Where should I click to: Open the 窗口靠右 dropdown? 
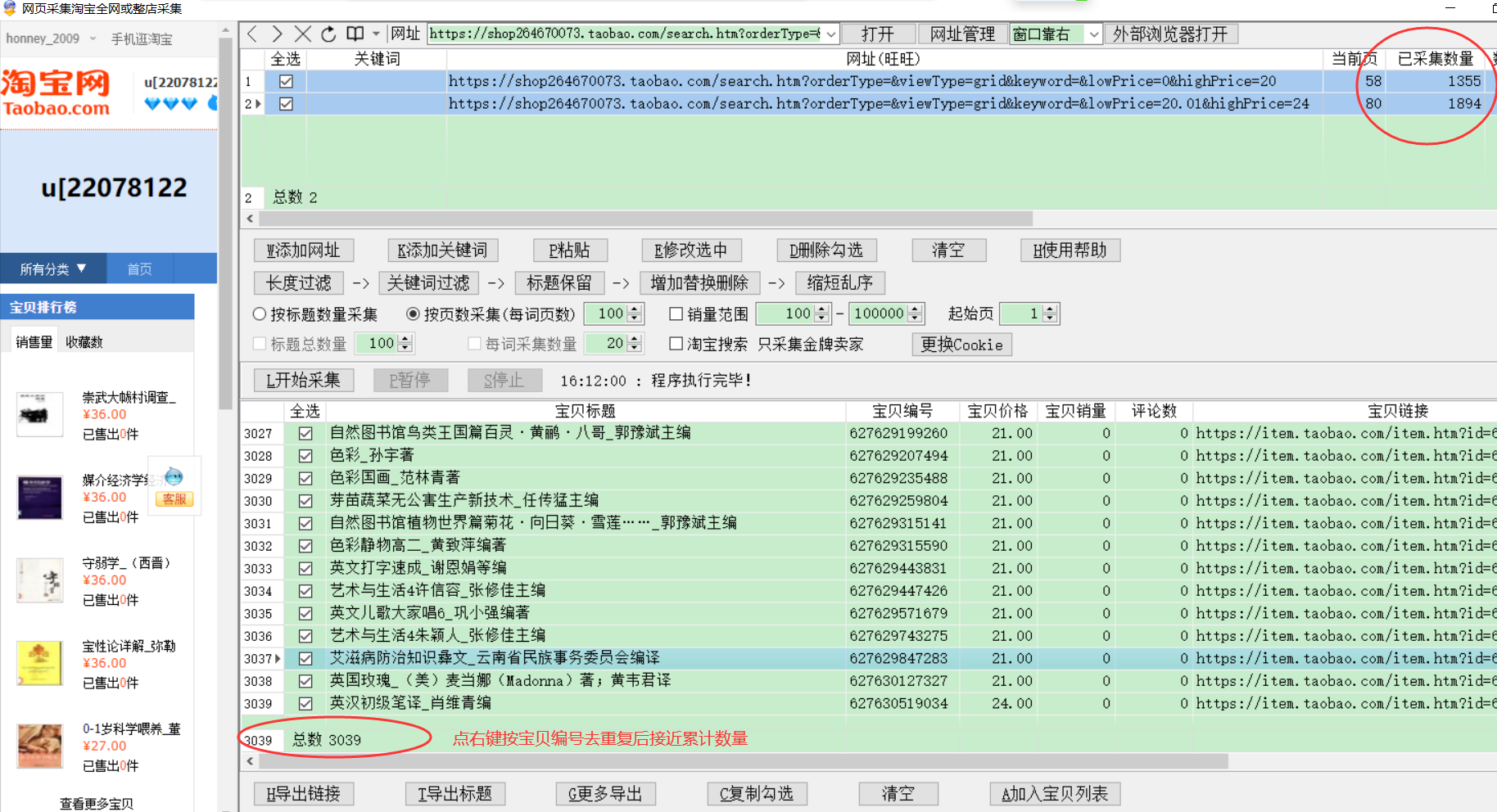1093,34
